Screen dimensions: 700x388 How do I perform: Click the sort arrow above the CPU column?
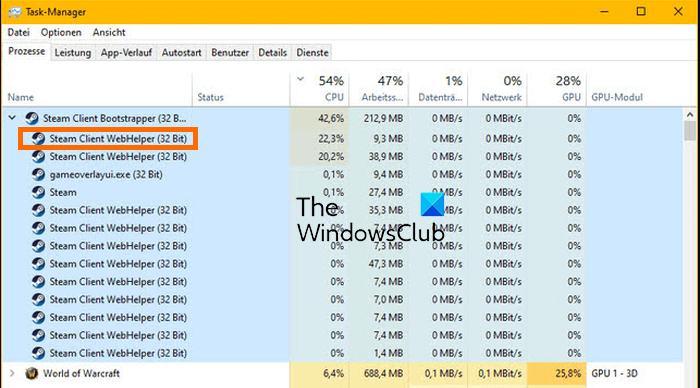[300, 79]
